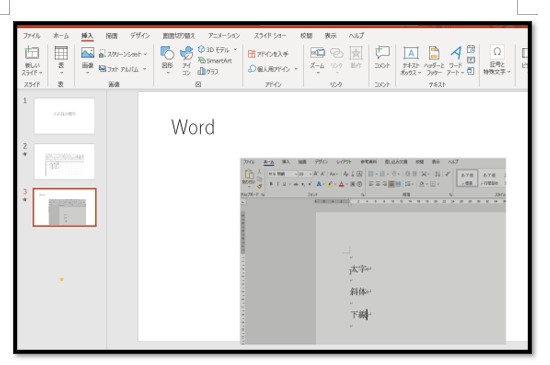Expand the テキストボックス dropdown arrow
The height and width of the screenshot is (365, 550).
pos(419,73)
